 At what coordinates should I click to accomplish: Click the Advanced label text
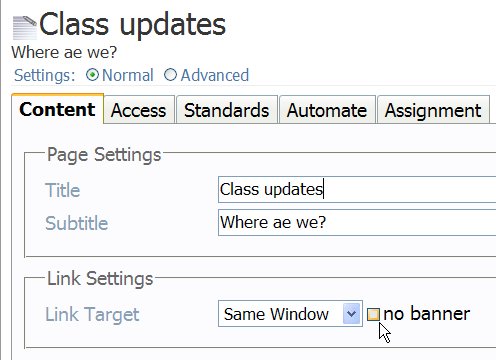pyautogui.click(x=215, y=75)
